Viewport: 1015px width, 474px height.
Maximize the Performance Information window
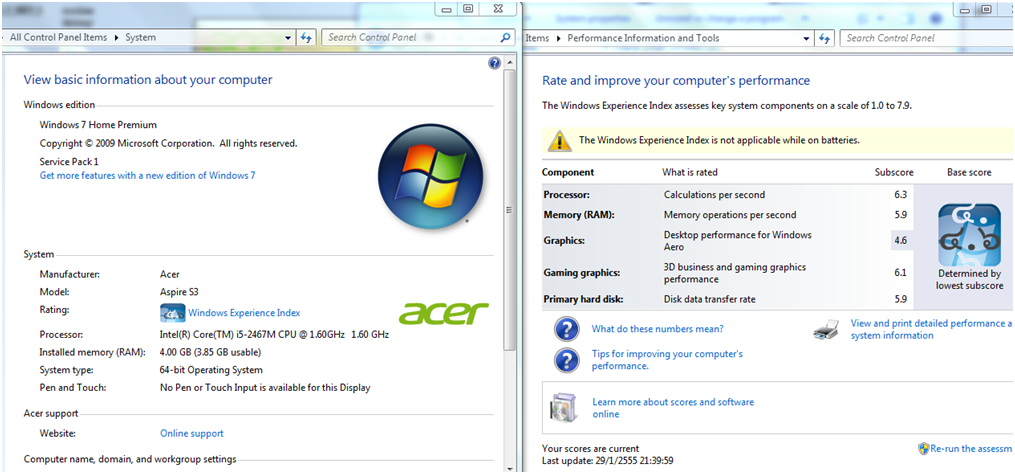[985, 9]
